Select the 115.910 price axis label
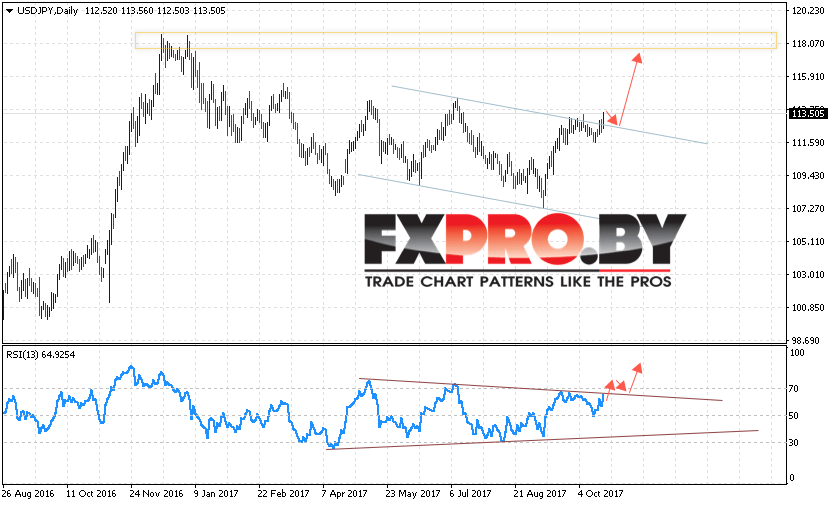This screenshot has width=829, height=505. [x=808, y=77]
